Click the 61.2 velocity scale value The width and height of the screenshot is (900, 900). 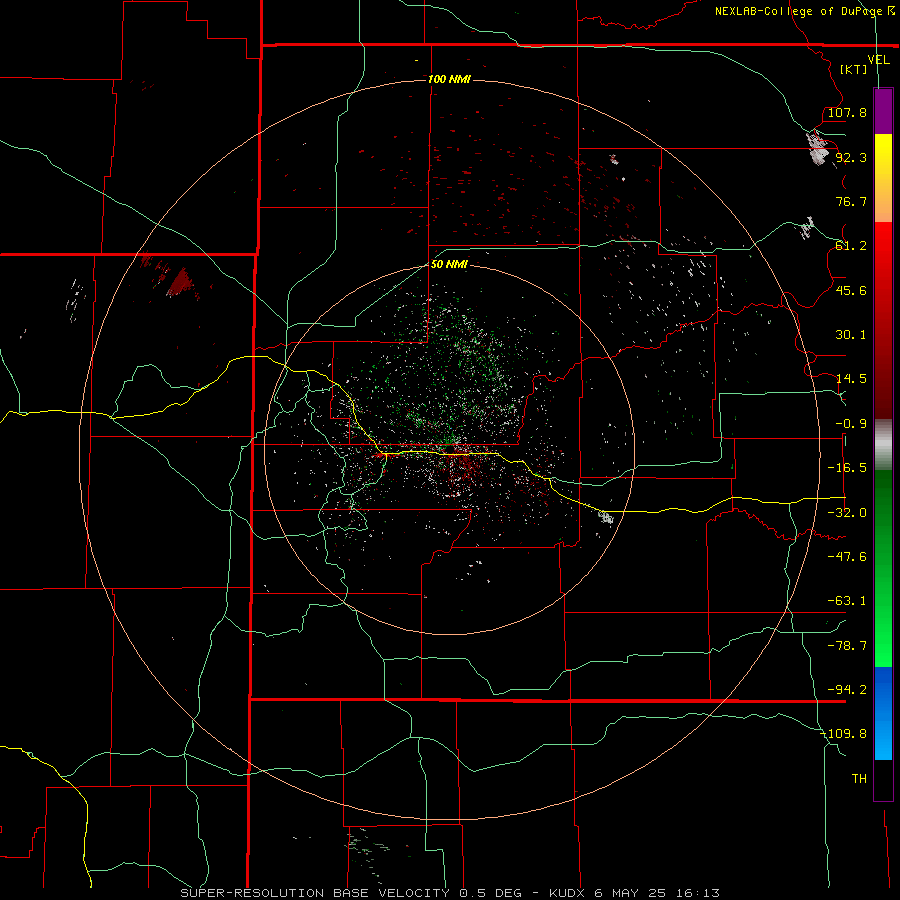(851, 246)
